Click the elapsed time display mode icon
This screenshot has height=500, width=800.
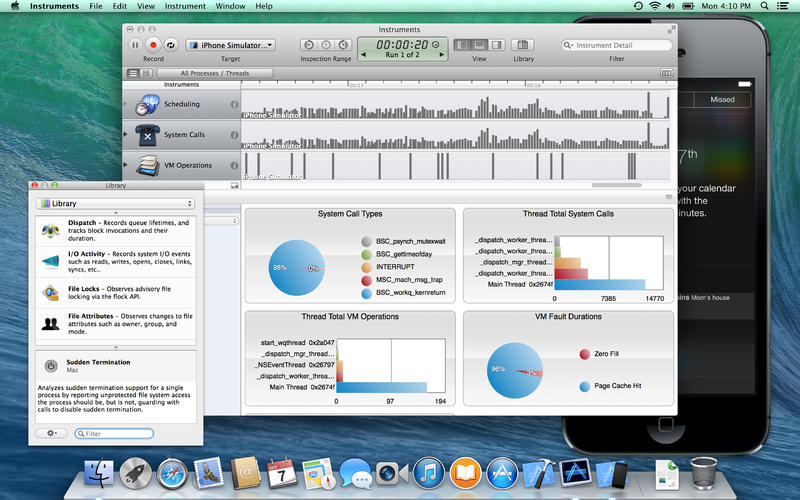436,44
